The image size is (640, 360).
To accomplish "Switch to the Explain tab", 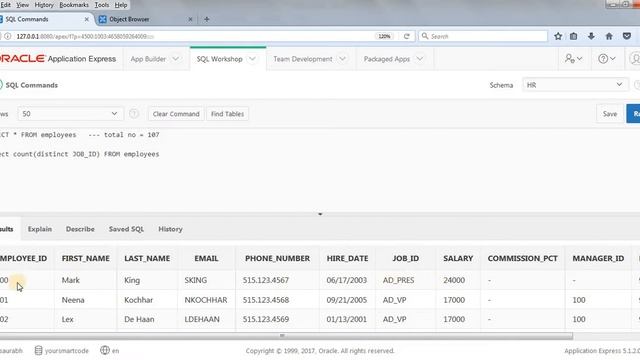I will pyautogui.click(x=40, y=229).
